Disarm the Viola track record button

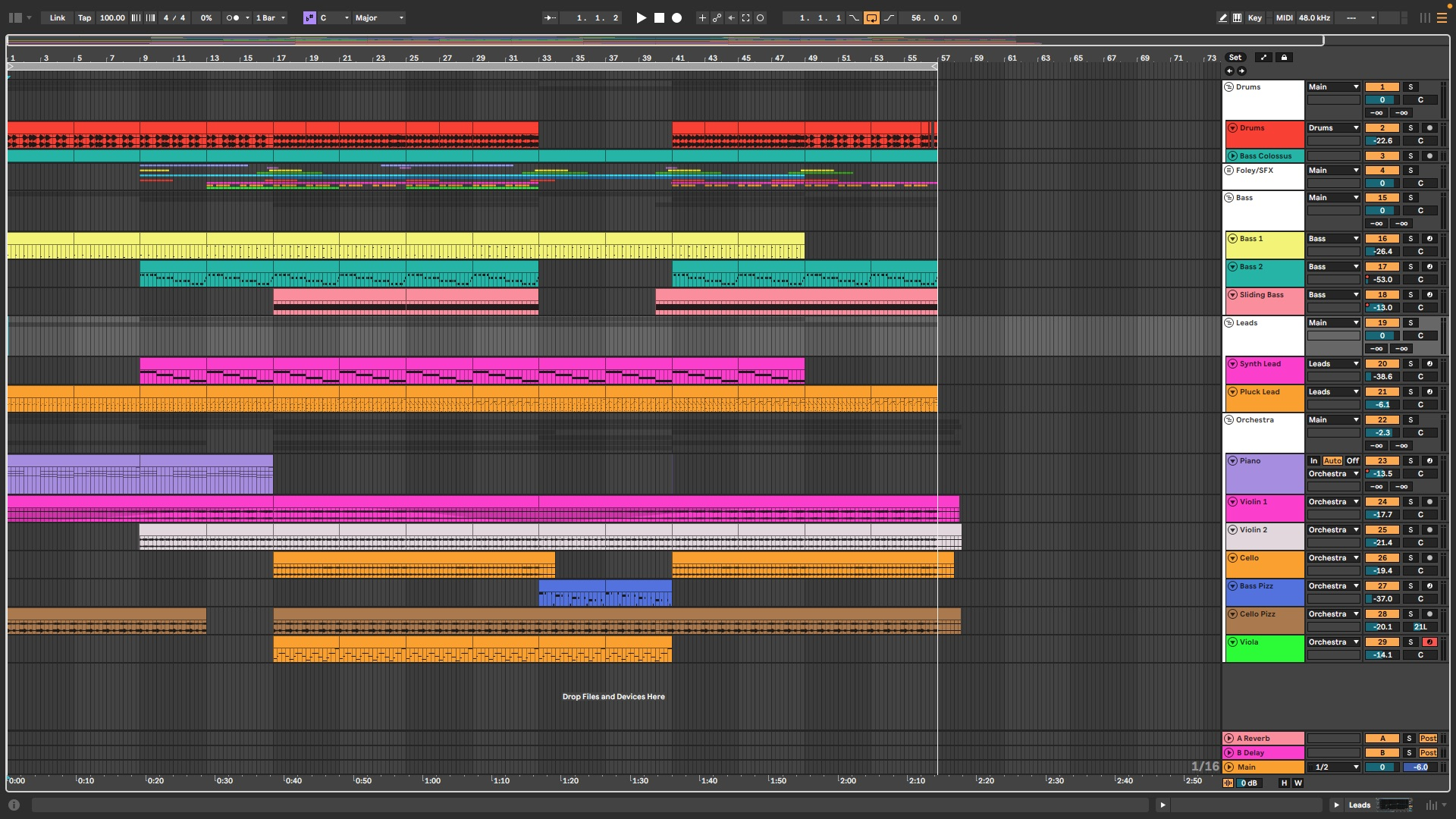(1429, 642)
